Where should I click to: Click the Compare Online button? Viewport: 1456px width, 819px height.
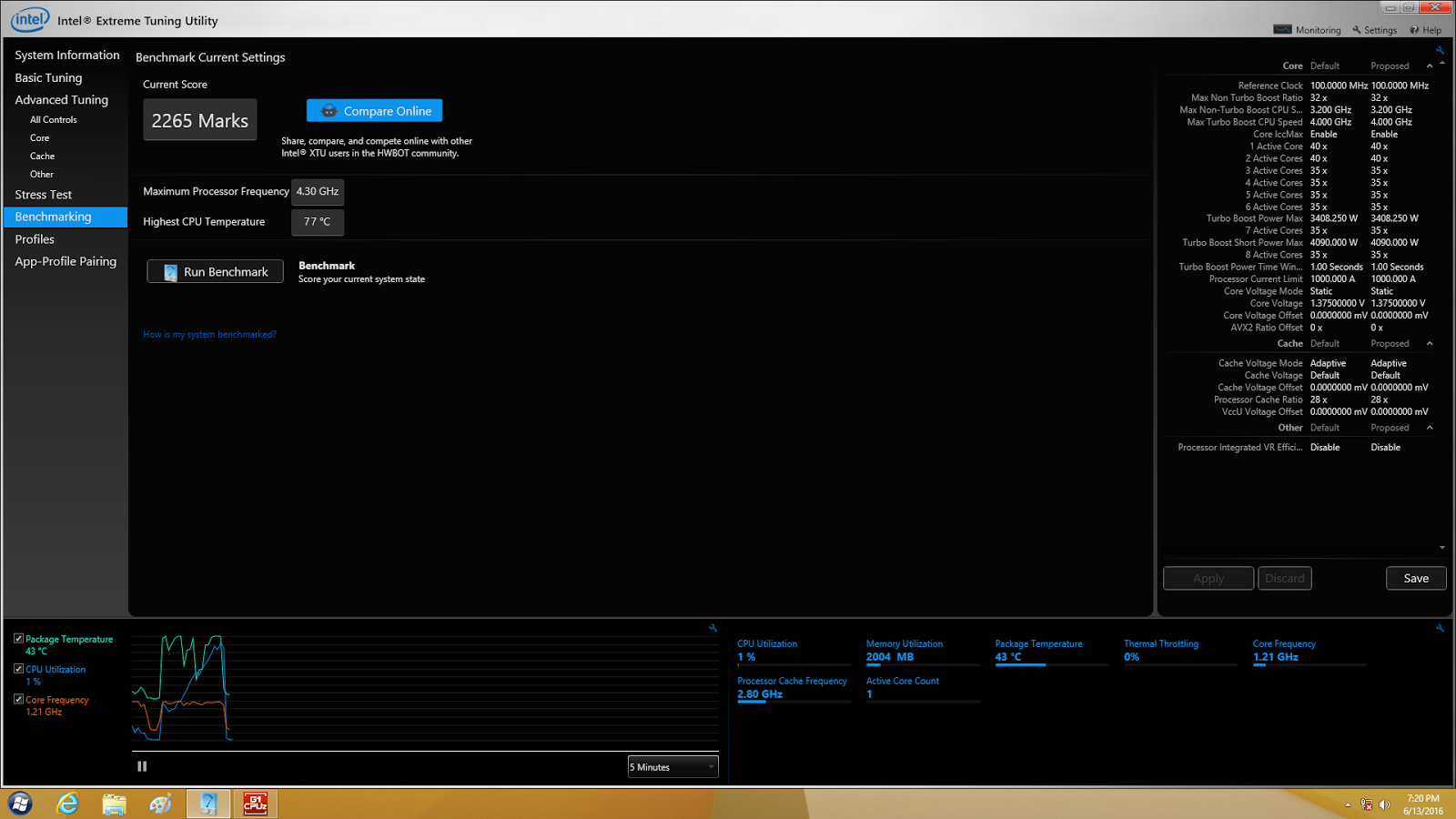(x=375, y=111)
